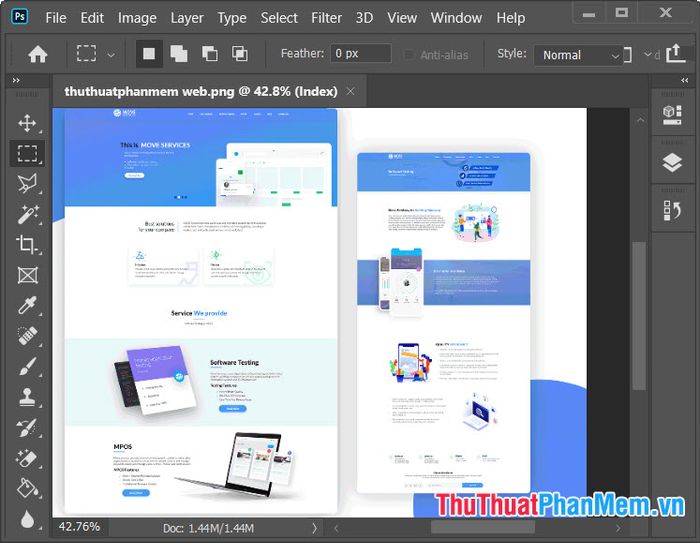Close the thuthuatphanmem web.png document tab
This screenshot has width=700, height=543.
(x=350, y=91)
